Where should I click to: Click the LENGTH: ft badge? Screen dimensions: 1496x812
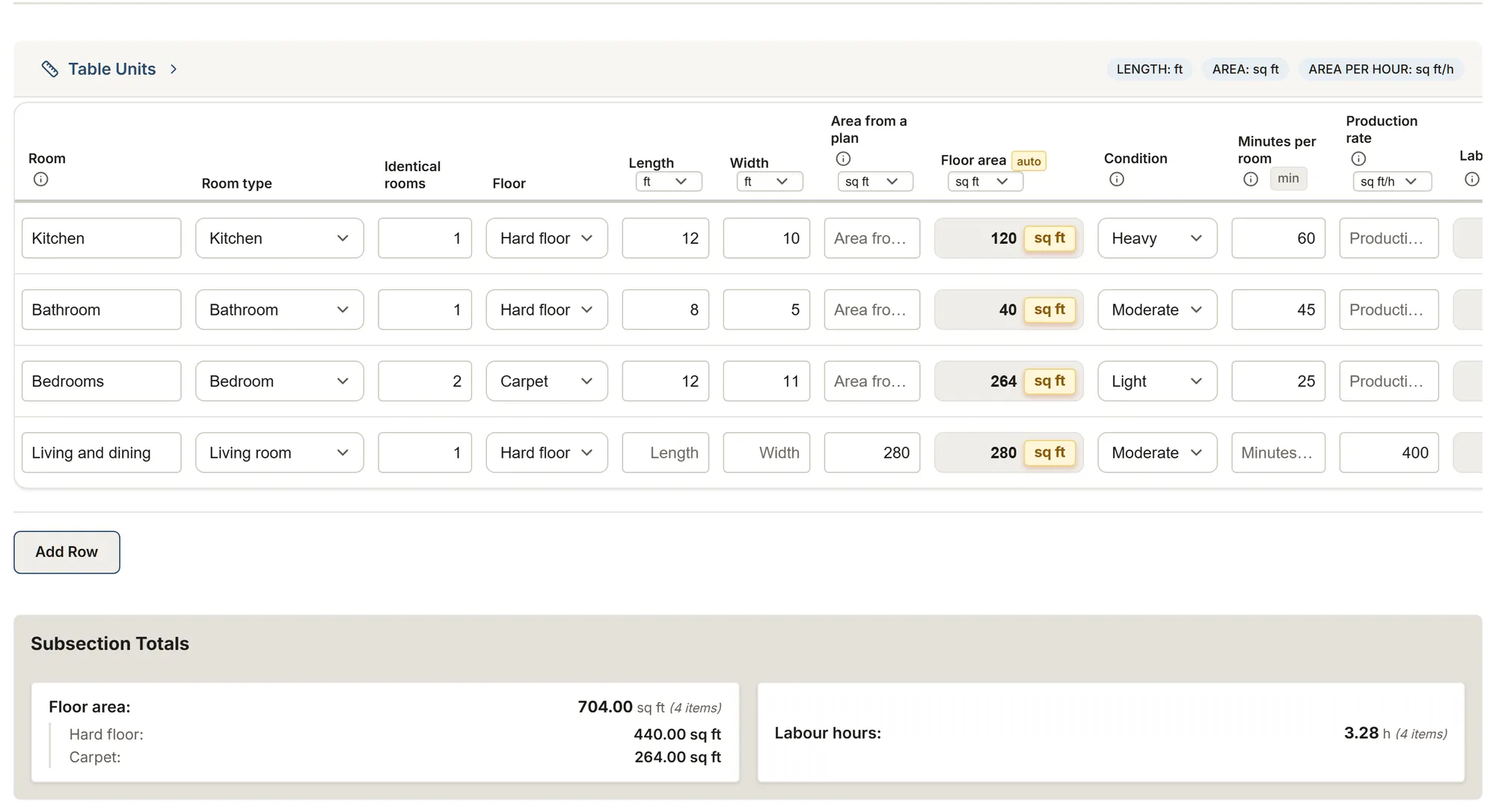click(x=1150, y=70)
